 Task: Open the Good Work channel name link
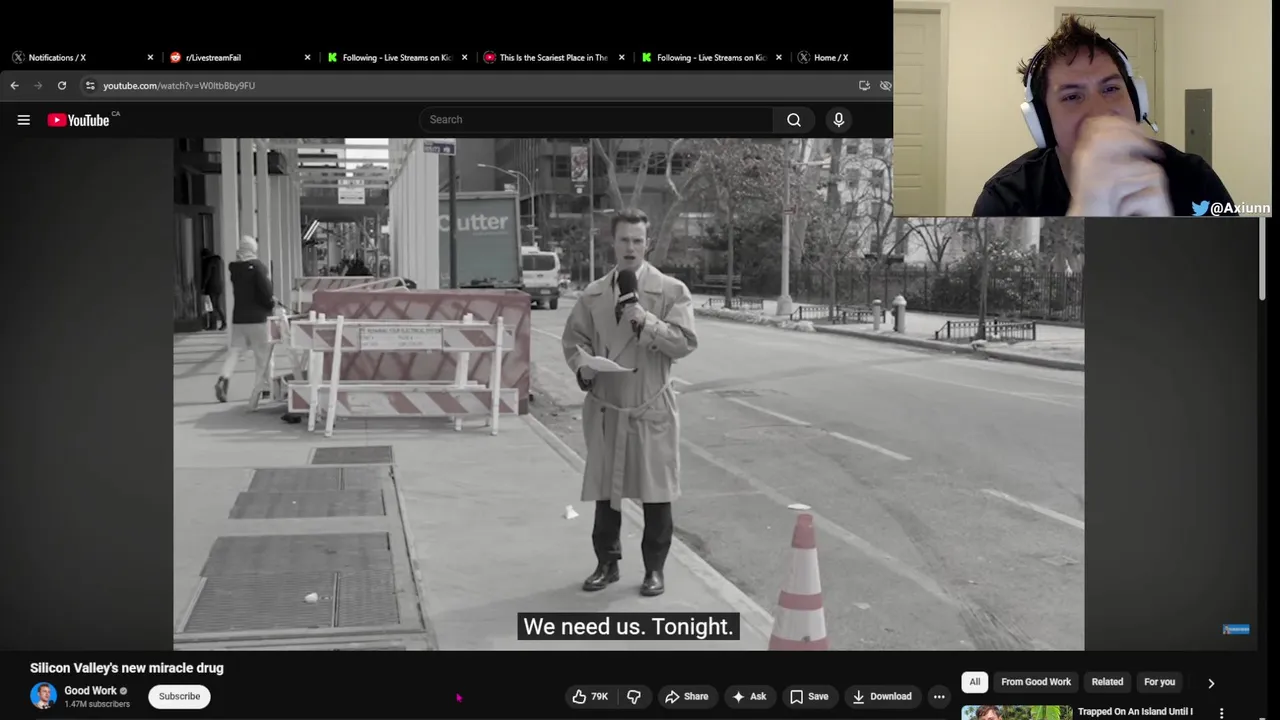pyautogui.click(x=91, y=691)
